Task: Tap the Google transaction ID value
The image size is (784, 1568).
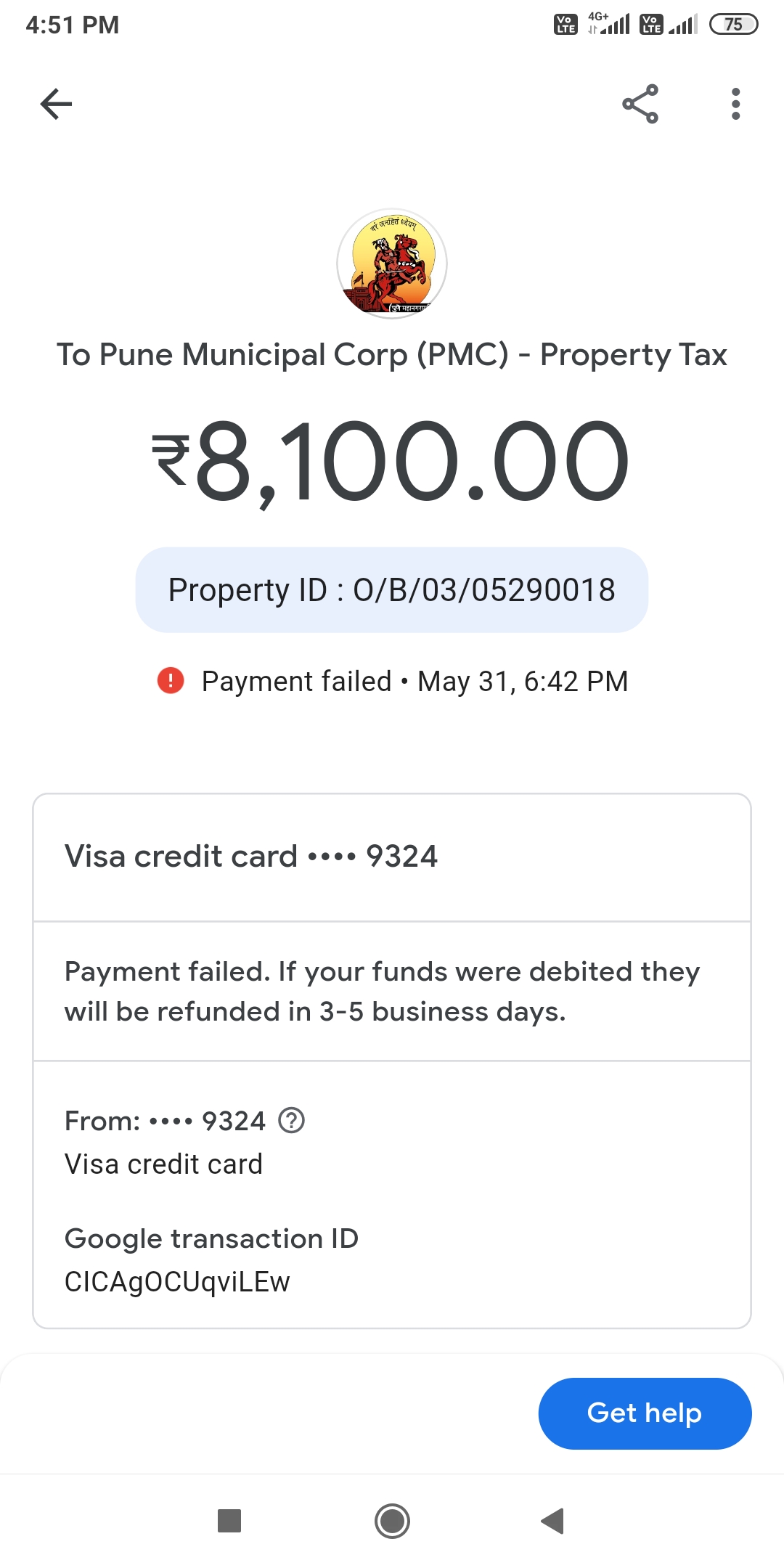Action: (177, 1282)
